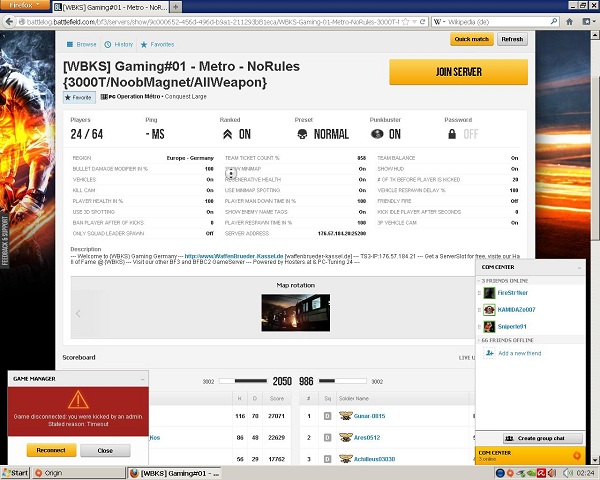Click the Metro map rotation thumbnail

[295, 313]
